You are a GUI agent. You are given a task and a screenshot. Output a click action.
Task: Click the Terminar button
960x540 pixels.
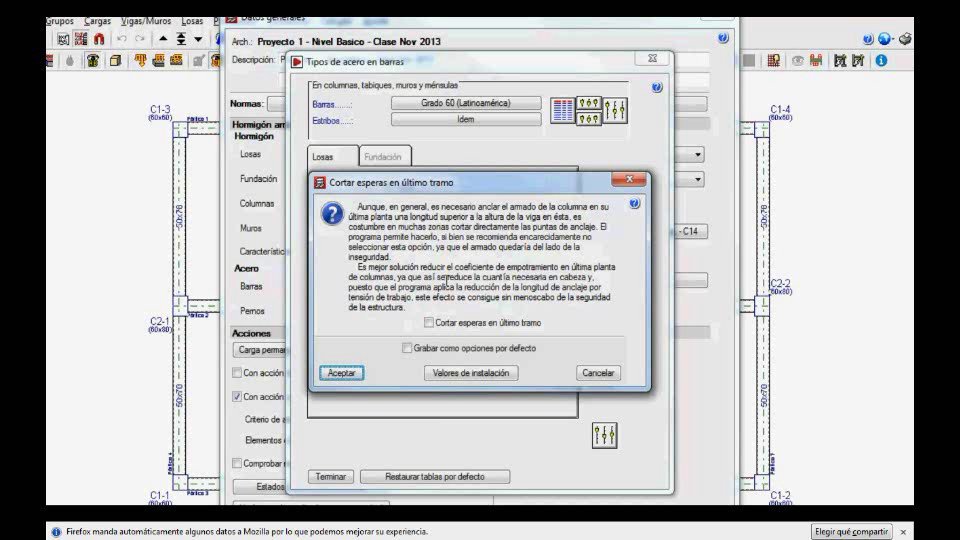pyautogui.click(x=331, y=476)
